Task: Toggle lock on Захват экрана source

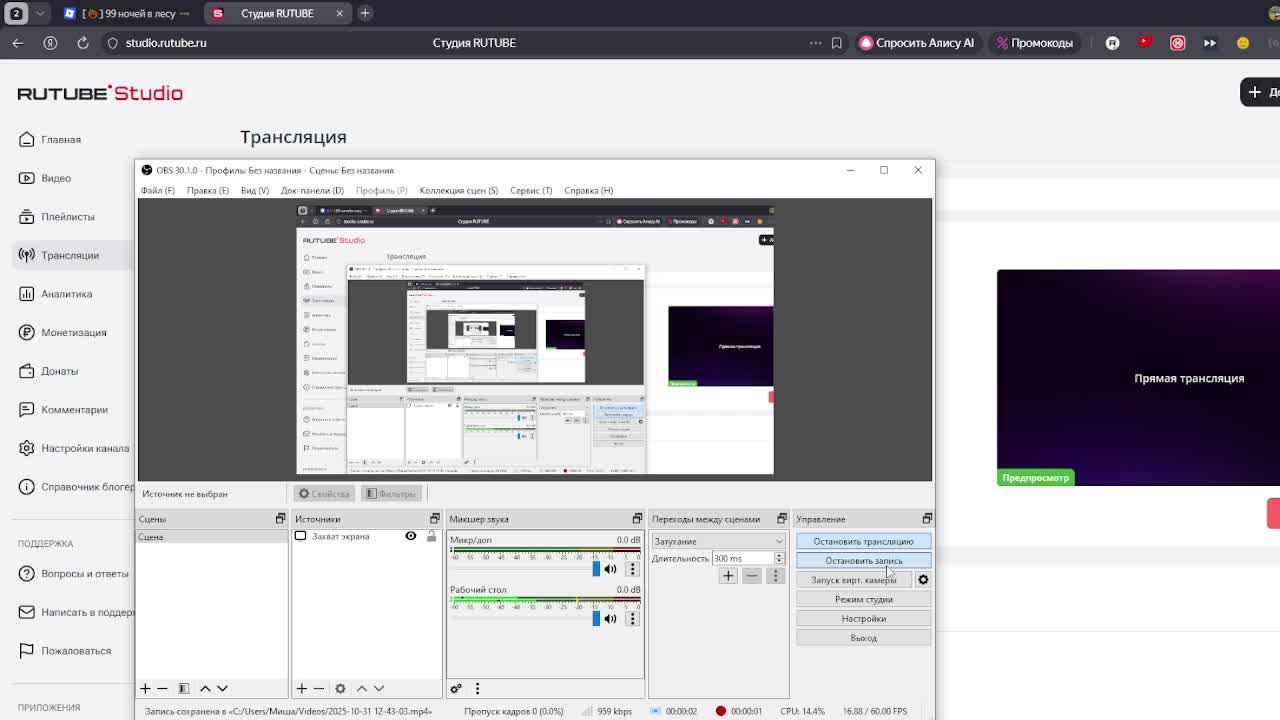Action: click(x=431, y=536)
